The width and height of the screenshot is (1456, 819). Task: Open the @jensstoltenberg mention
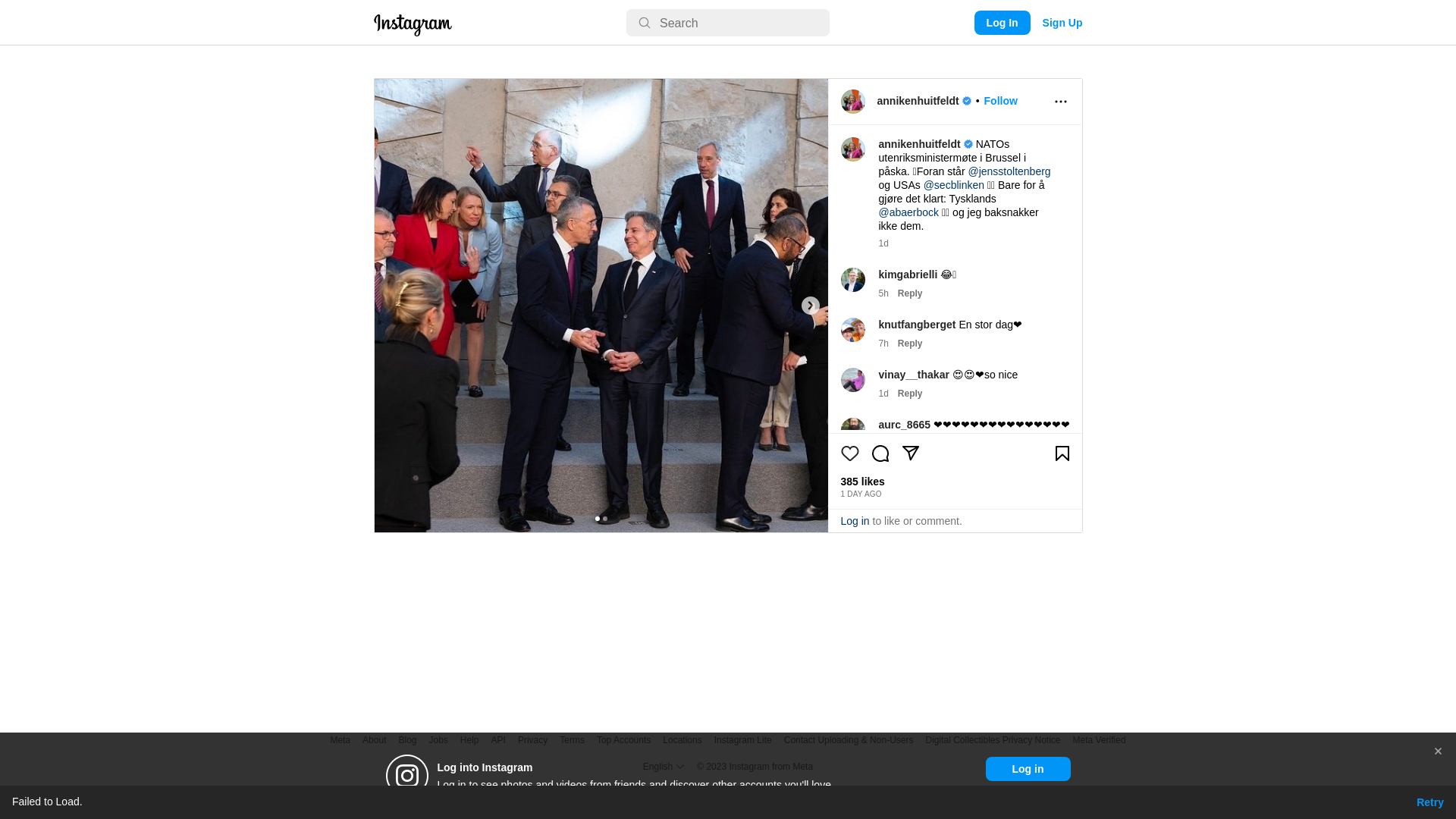[1009, 171]
